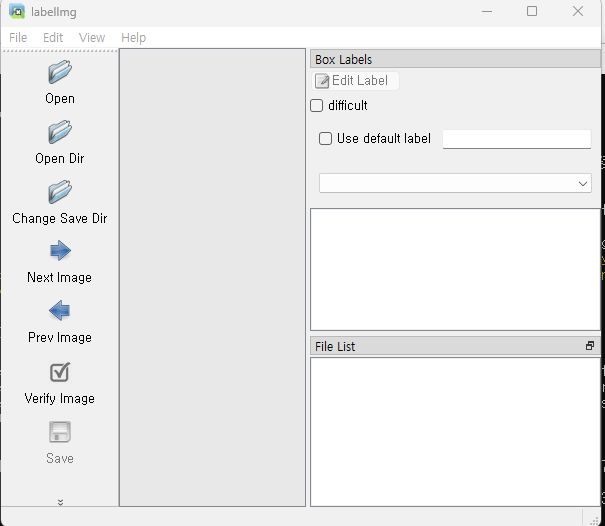Enable Use default label checkbox

tap(325, 139)
